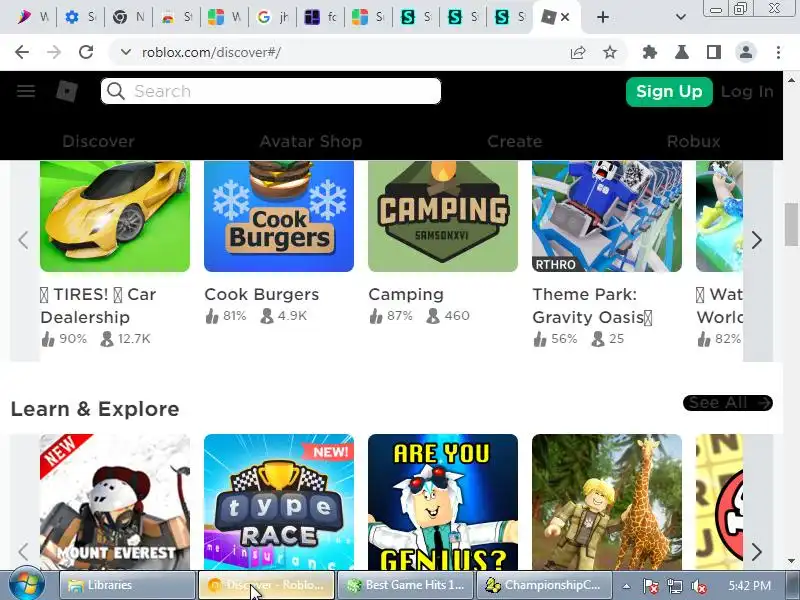Click the scrollbar up arrow
Viewport: 800px width, 600px height.
click(x=791, y=80)
